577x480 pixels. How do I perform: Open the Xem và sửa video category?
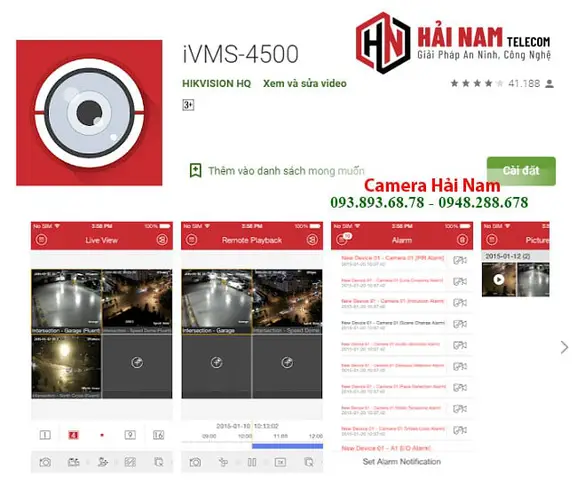(x=305, y=84)
